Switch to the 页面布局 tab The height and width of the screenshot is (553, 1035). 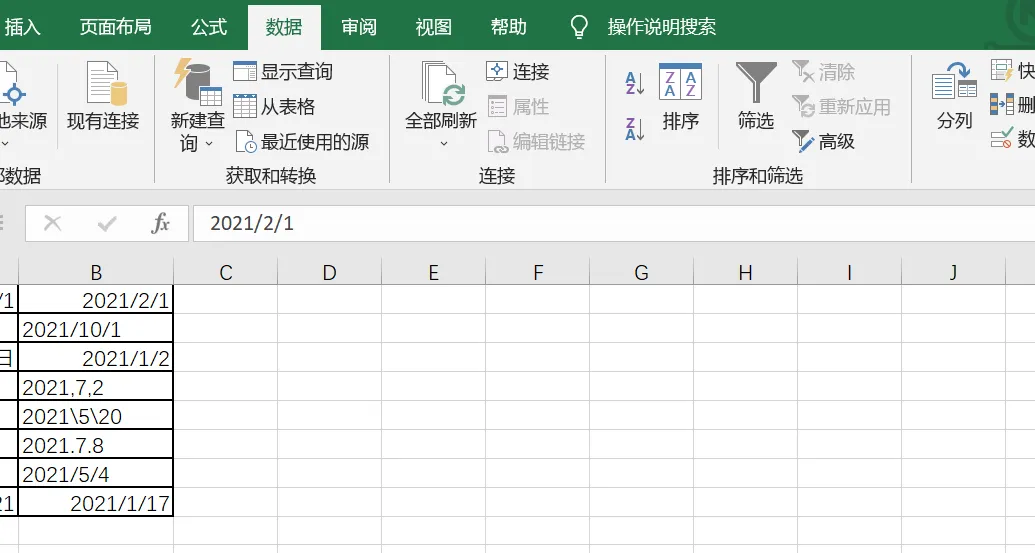point(116,27)
